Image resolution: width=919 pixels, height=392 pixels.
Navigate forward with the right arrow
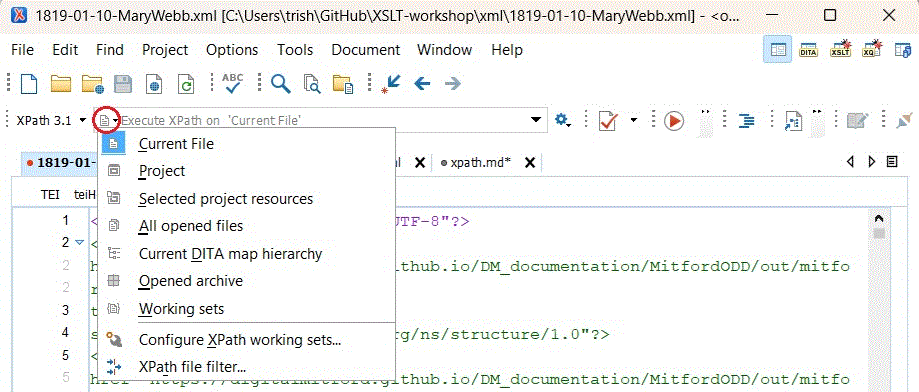452,84
